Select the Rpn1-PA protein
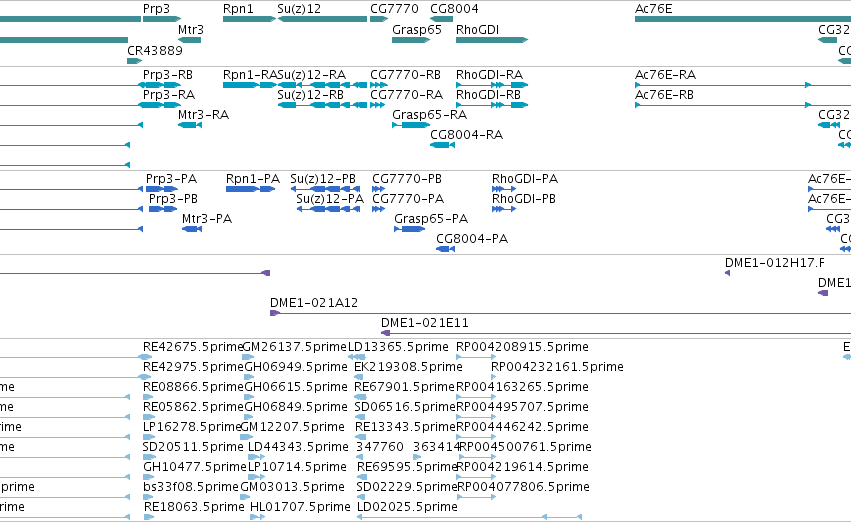This screenshot has height=522, width=851. pyautogui.click(x=250, y=189)
